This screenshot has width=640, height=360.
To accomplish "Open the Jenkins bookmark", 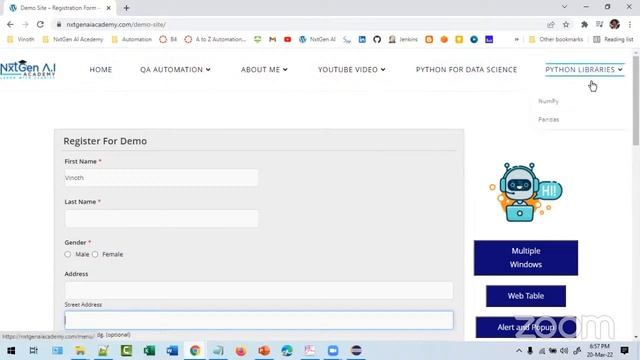I will (403, 39).
